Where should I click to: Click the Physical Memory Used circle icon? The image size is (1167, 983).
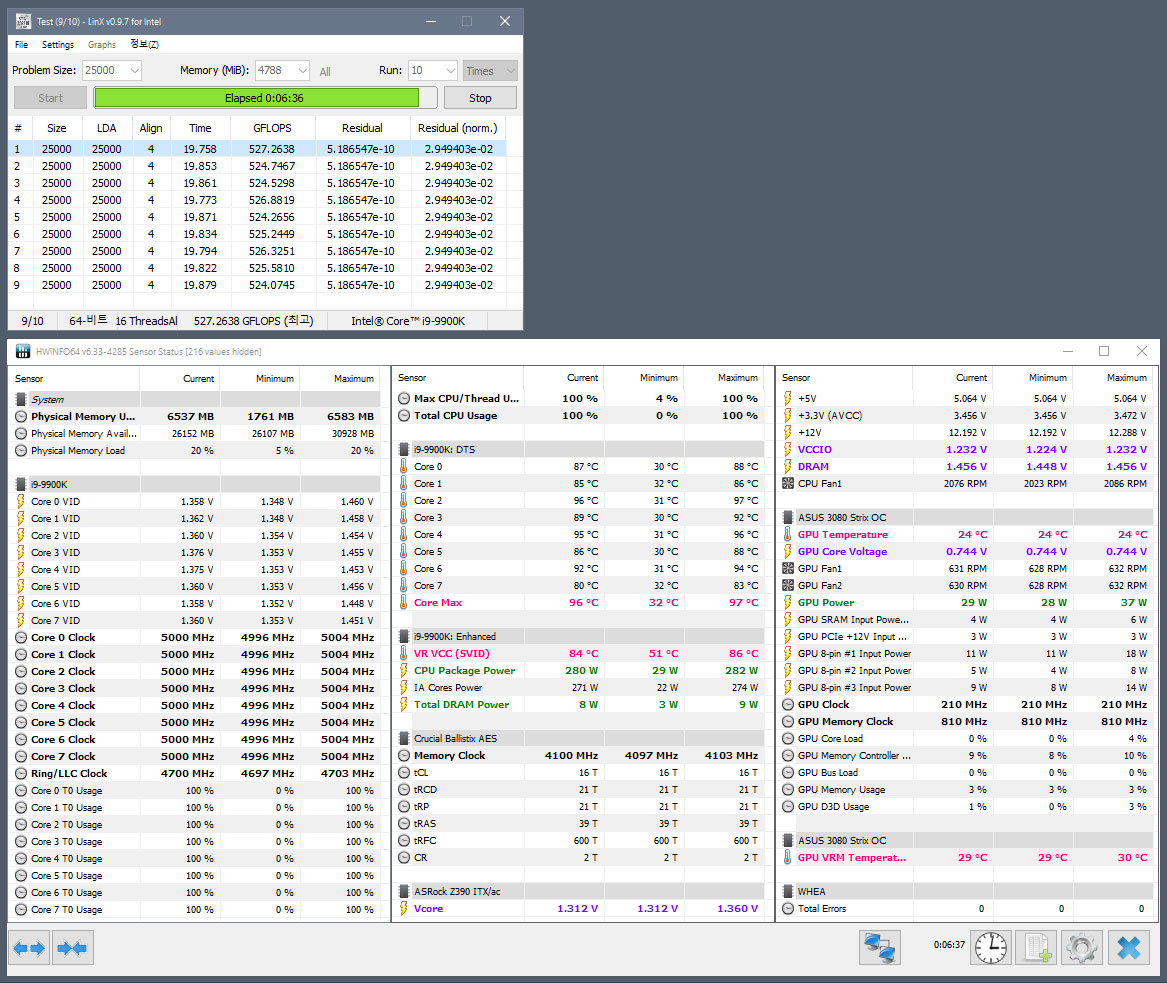[21, 417]
